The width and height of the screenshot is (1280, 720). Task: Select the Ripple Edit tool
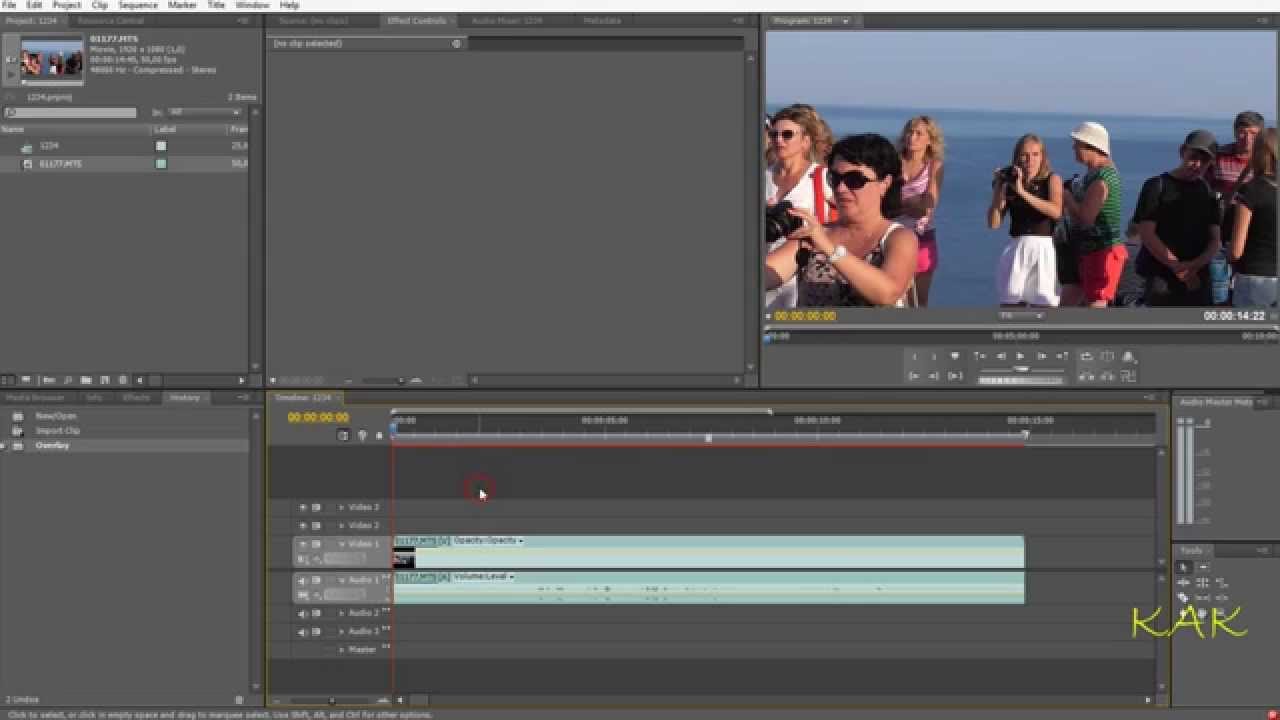(x=1183, y=582)
